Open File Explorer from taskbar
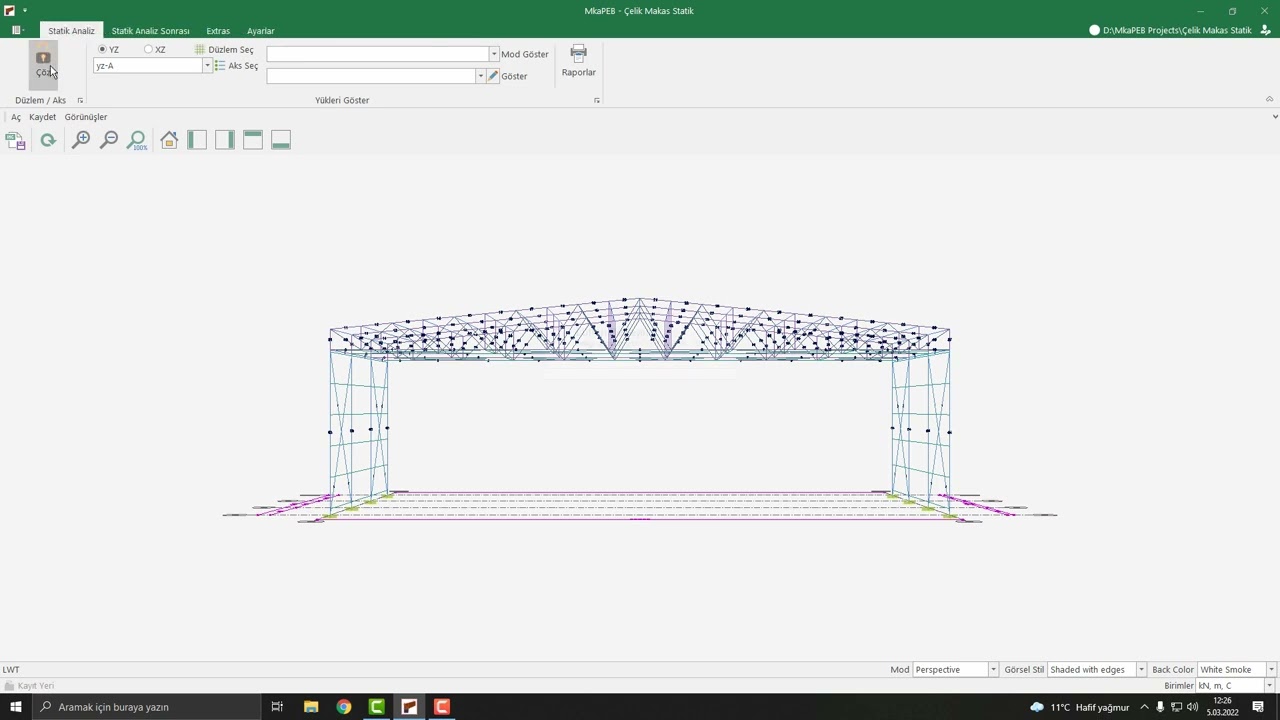1280x720 pixels. pyautogui.click(x=311, y=707)
